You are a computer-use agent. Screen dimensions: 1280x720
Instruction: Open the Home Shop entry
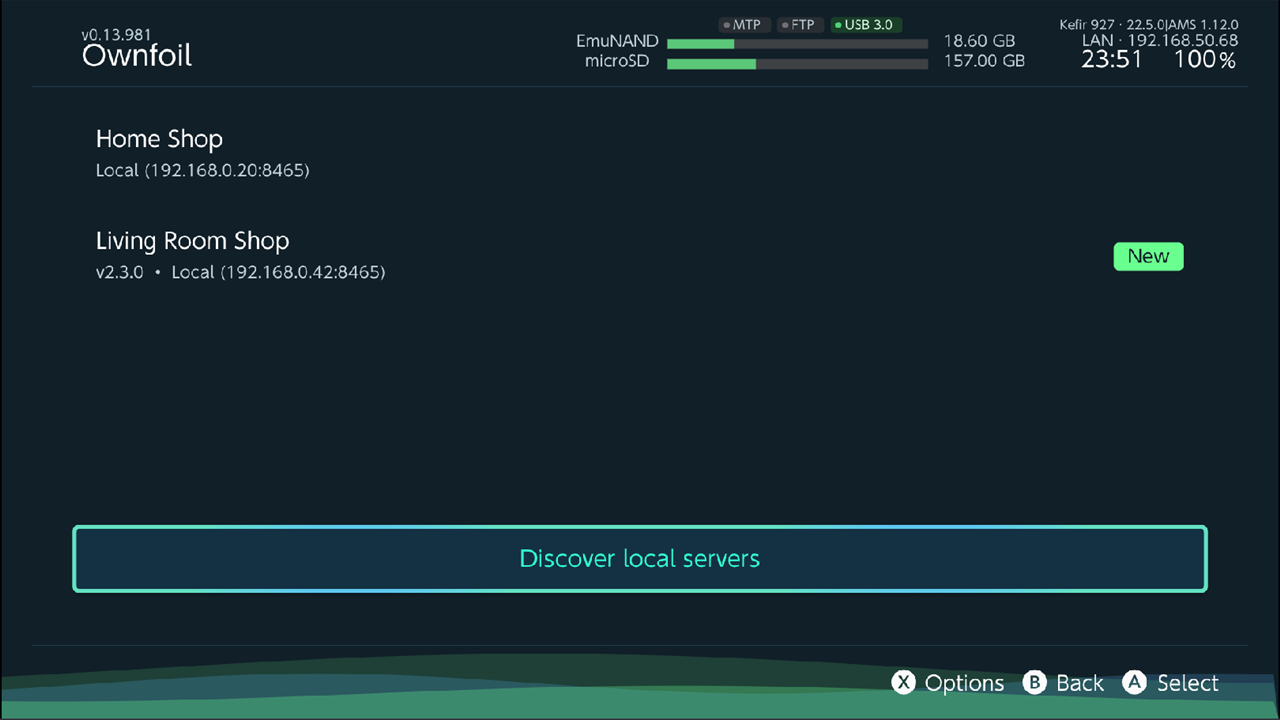pos(640,154)
